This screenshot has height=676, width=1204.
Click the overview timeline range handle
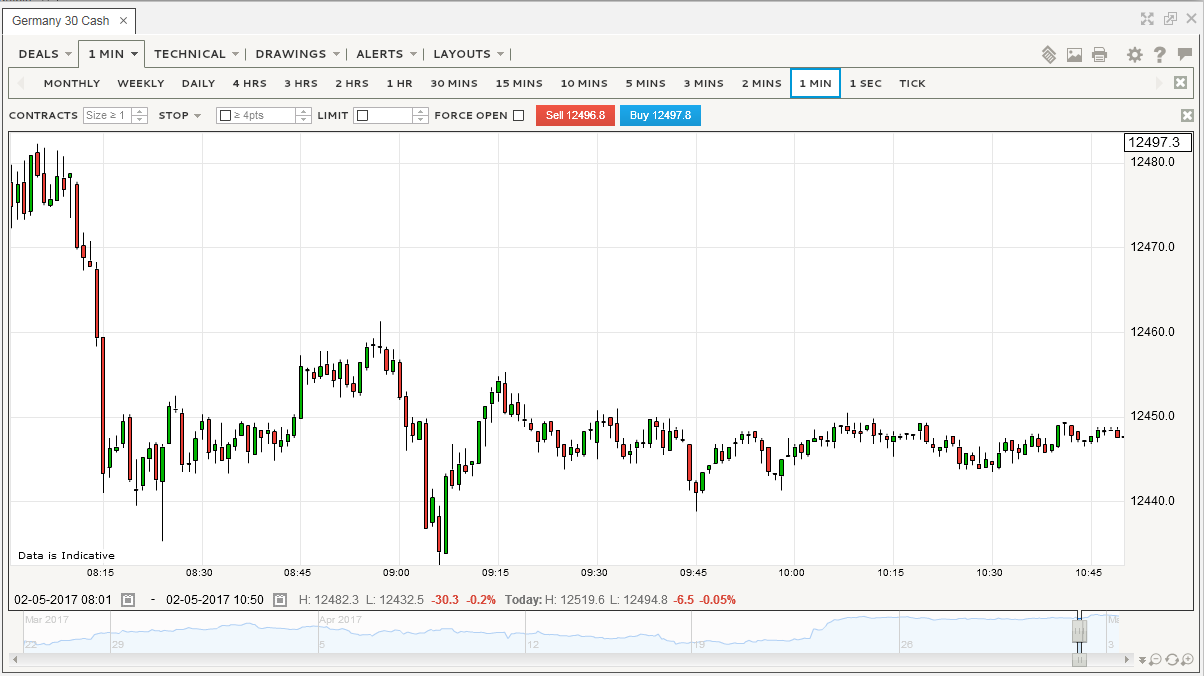pos(1079,631)
